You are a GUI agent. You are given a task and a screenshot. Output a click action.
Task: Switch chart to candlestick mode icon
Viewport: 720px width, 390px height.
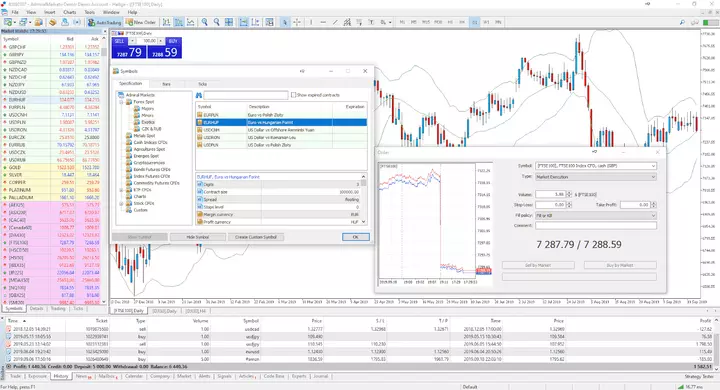[179, 22]
